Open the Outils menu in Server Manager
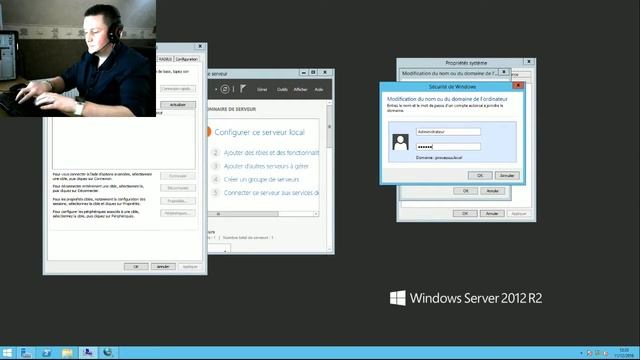This screenshot has height=360, width=640. click(x=282, y=89)
